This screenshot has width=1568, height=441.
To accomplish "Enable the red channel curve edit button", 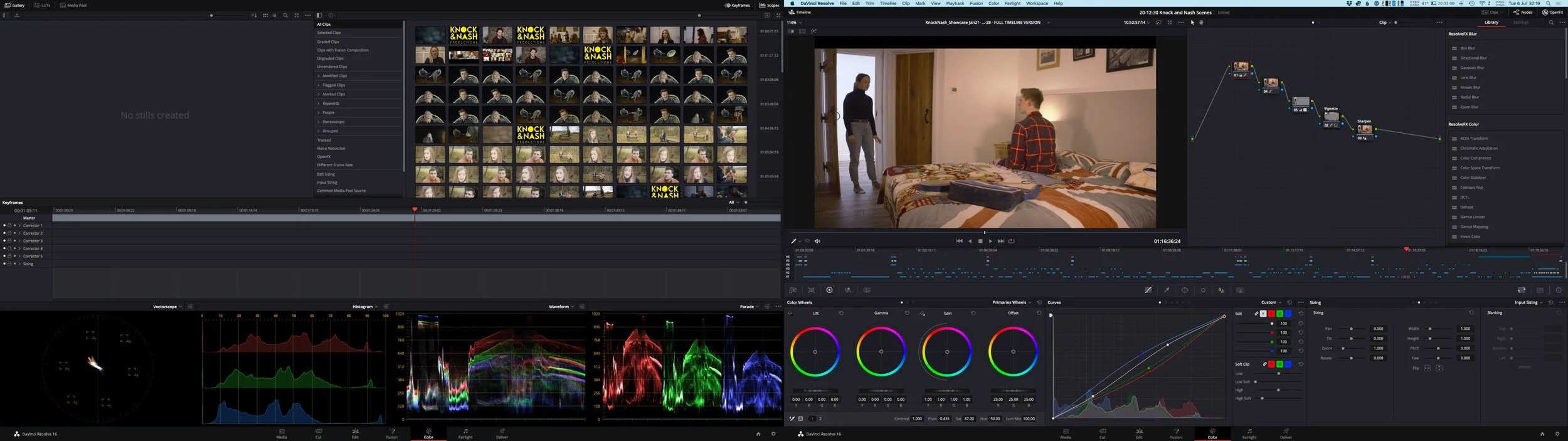I will (1271, 314).
